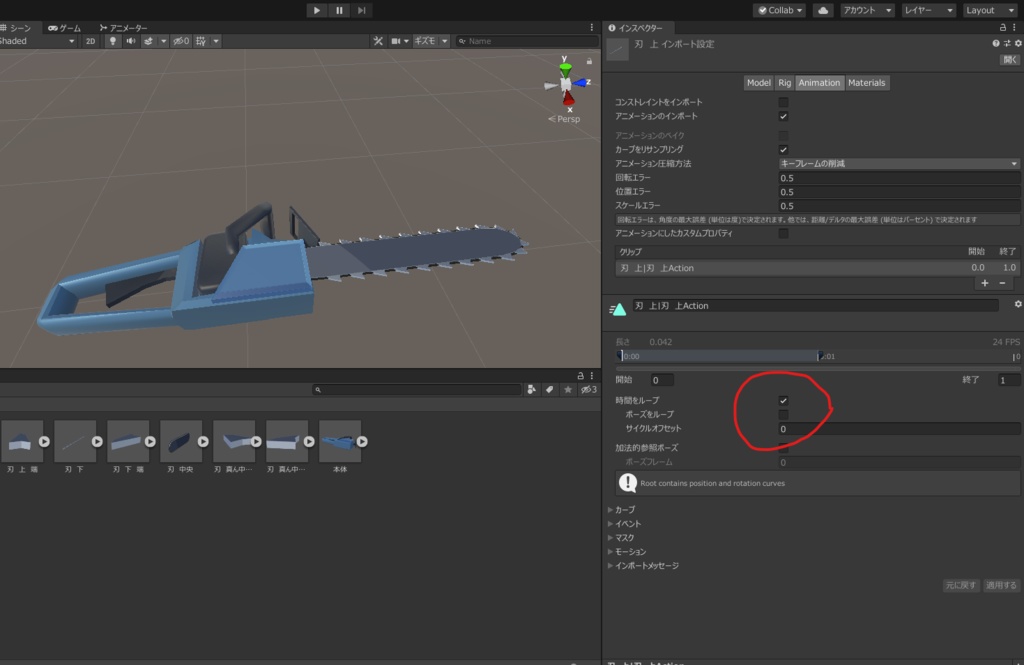1024x665 pixels.
Task: Pause the editor playback
Action: pyautogui.click(x=339, y=10)
